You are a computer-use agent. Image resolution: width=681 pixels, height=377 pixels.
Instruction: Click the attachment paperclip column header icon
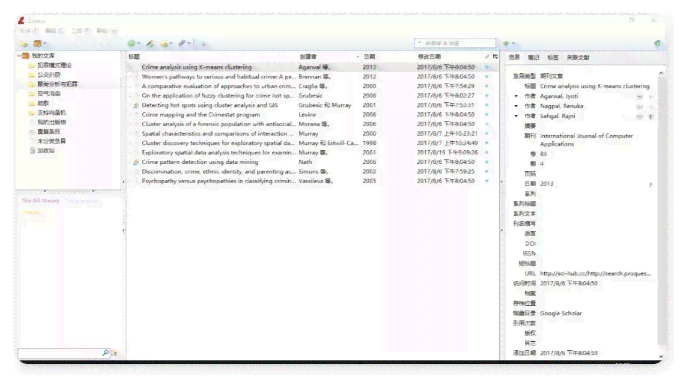click(487, 56)
